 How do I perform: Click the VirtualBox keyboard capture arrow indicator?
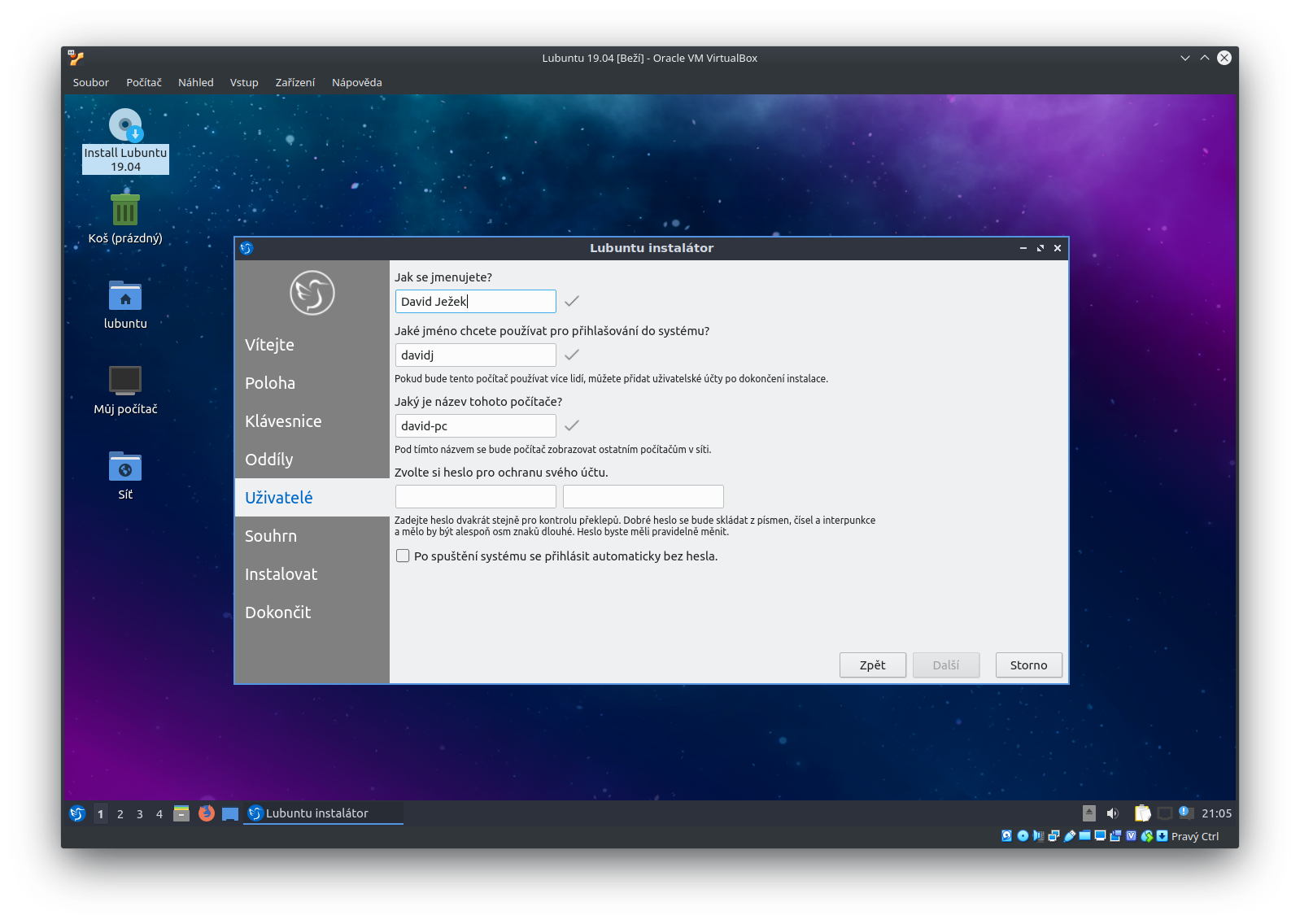[1163, 836]
